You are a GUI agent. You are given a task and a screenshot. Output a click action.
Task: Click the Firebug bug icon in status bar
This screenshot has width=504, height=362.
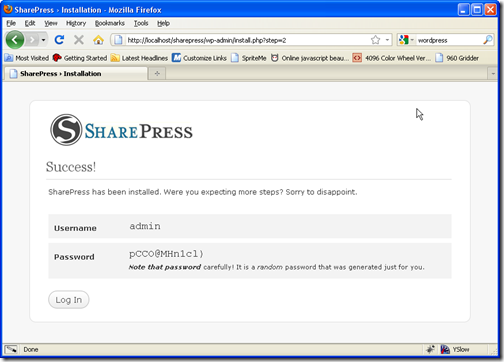click(430, 349)
